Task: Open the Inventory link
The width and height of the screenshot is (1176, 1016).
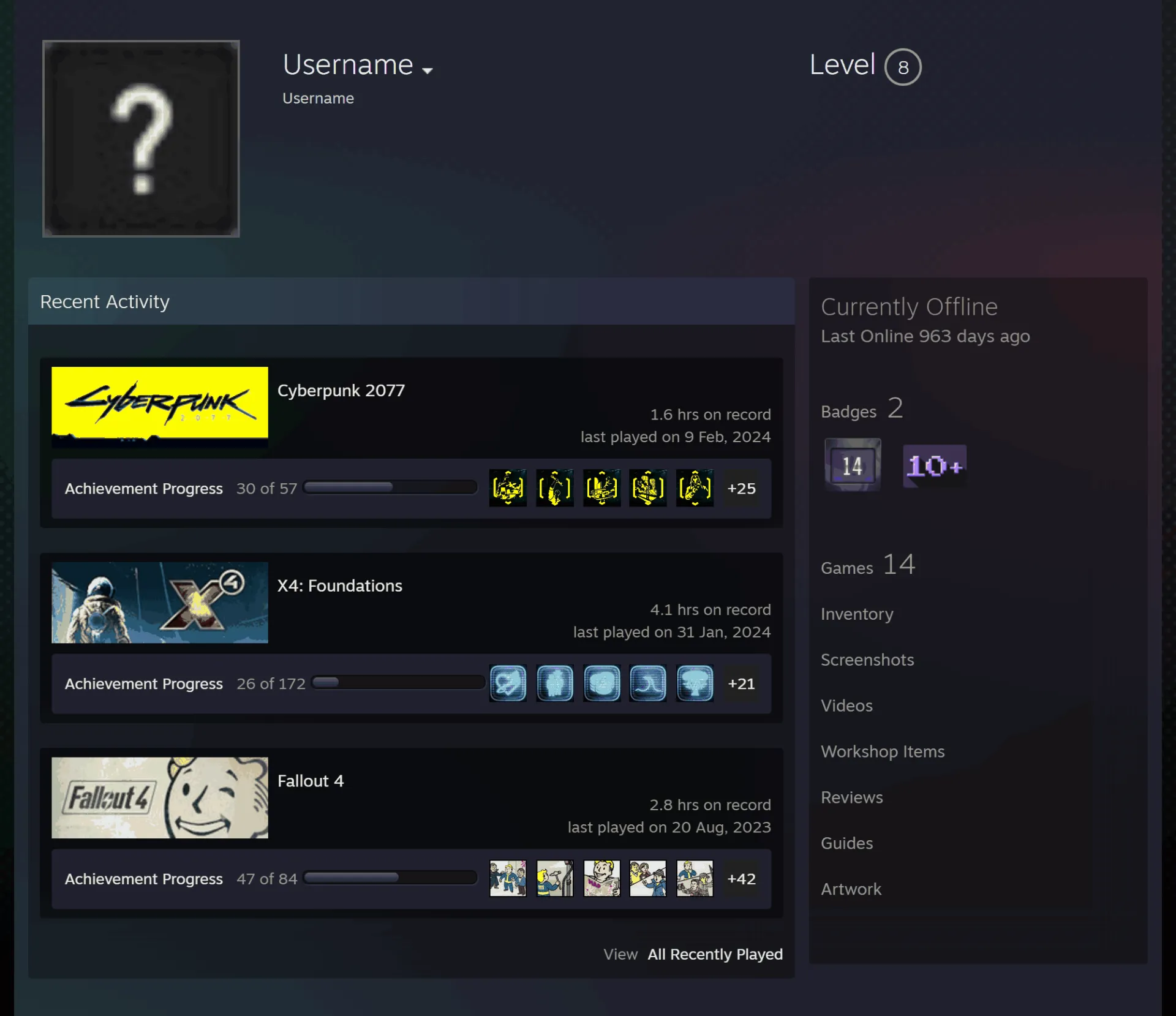Action: coord(857,614)
